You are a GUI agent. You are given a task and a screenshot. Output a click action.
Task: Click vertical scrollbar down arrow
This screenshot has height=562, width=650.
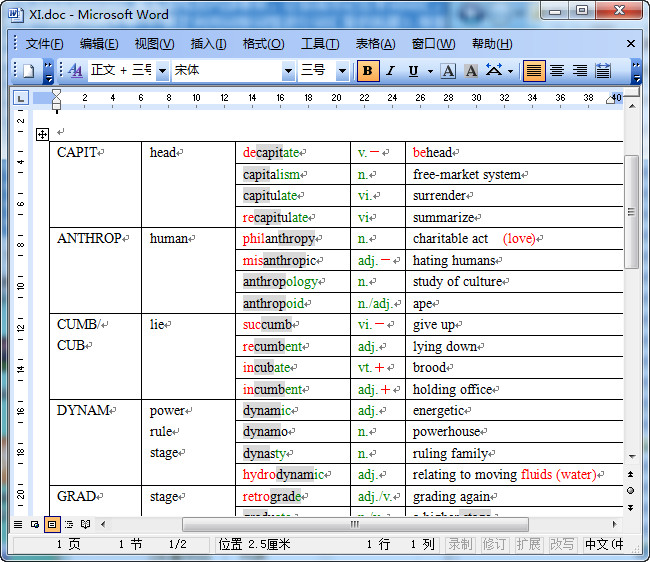click(x=632, y=456)
